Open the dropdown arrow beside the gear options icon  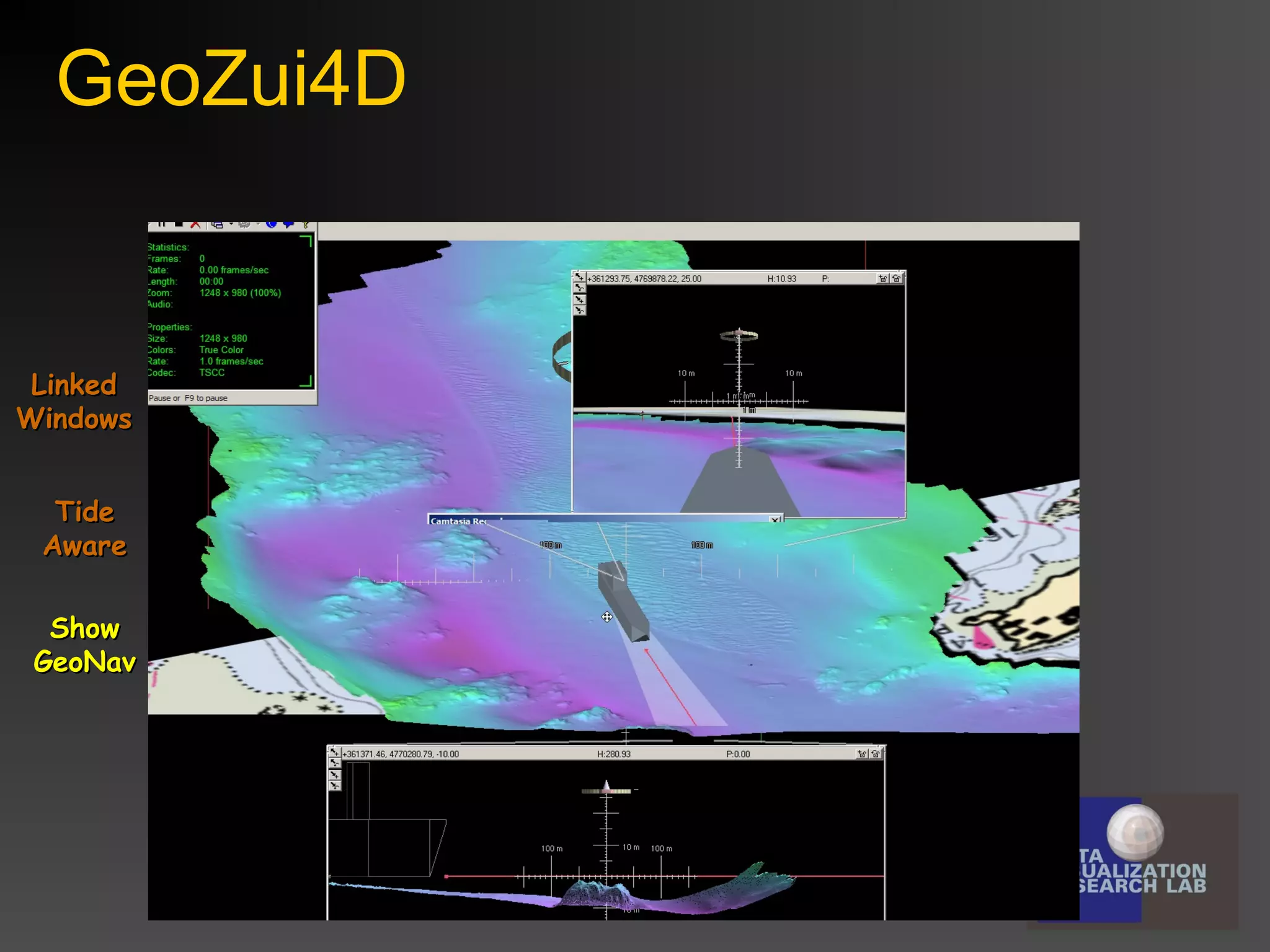coord(257,224)
